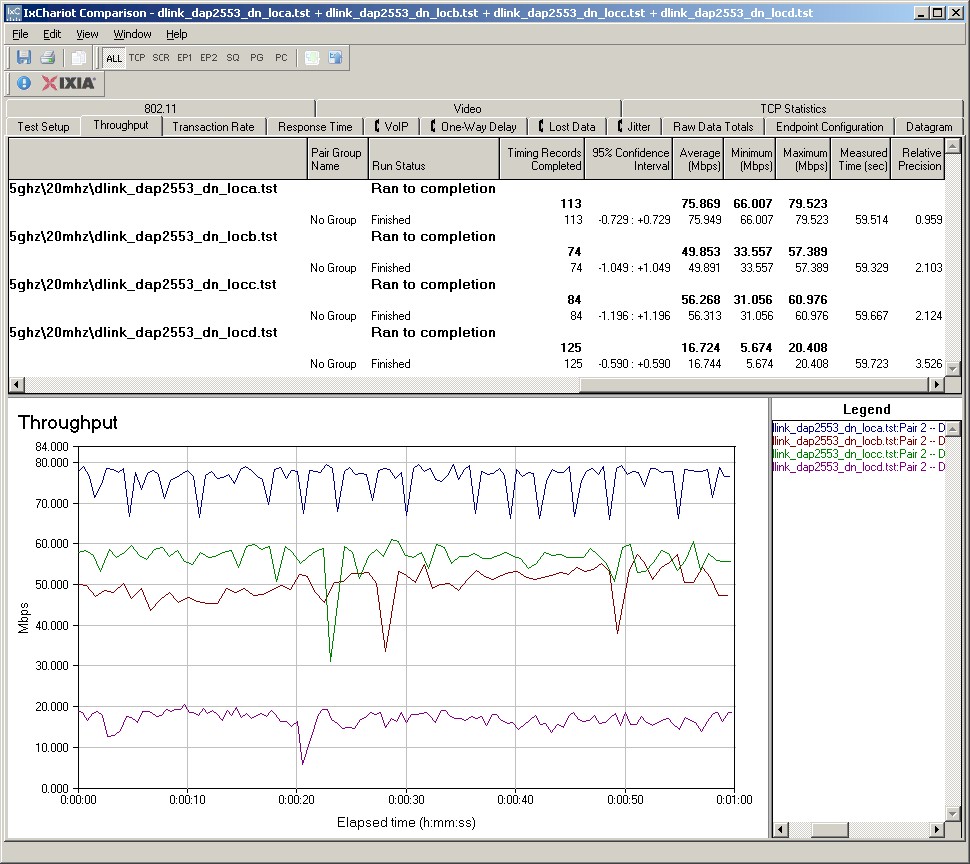Click the 802.11 tab group header
The width and height of the screenshot is (970, 864).
(x=160, y=109)
